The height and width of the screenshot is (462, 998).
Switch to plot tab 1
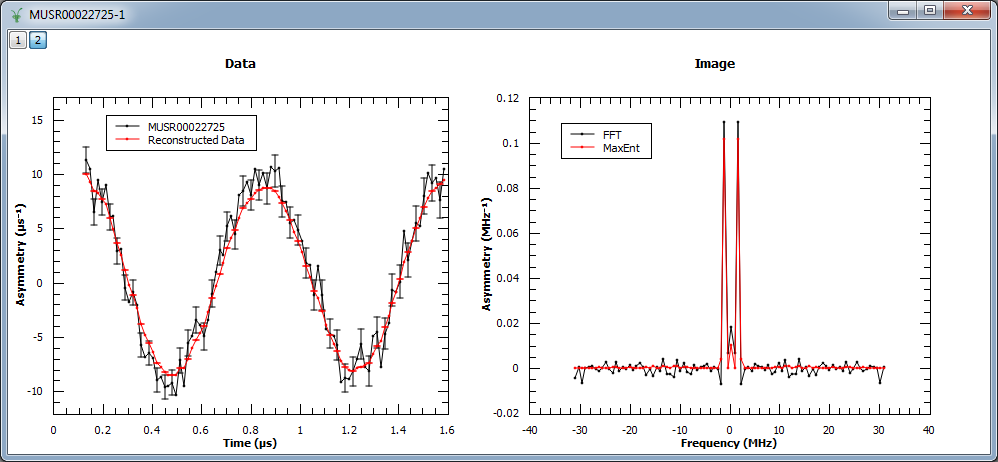pyautogui.click(x=18, y=40)
